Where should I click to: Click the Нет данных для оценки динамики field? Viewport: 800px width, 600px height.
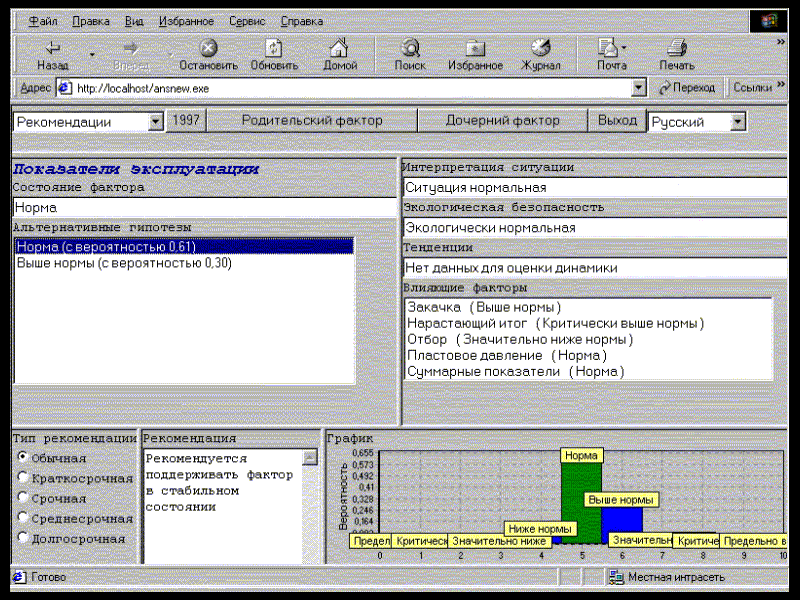pyautogui.click(x=595, y=268)
